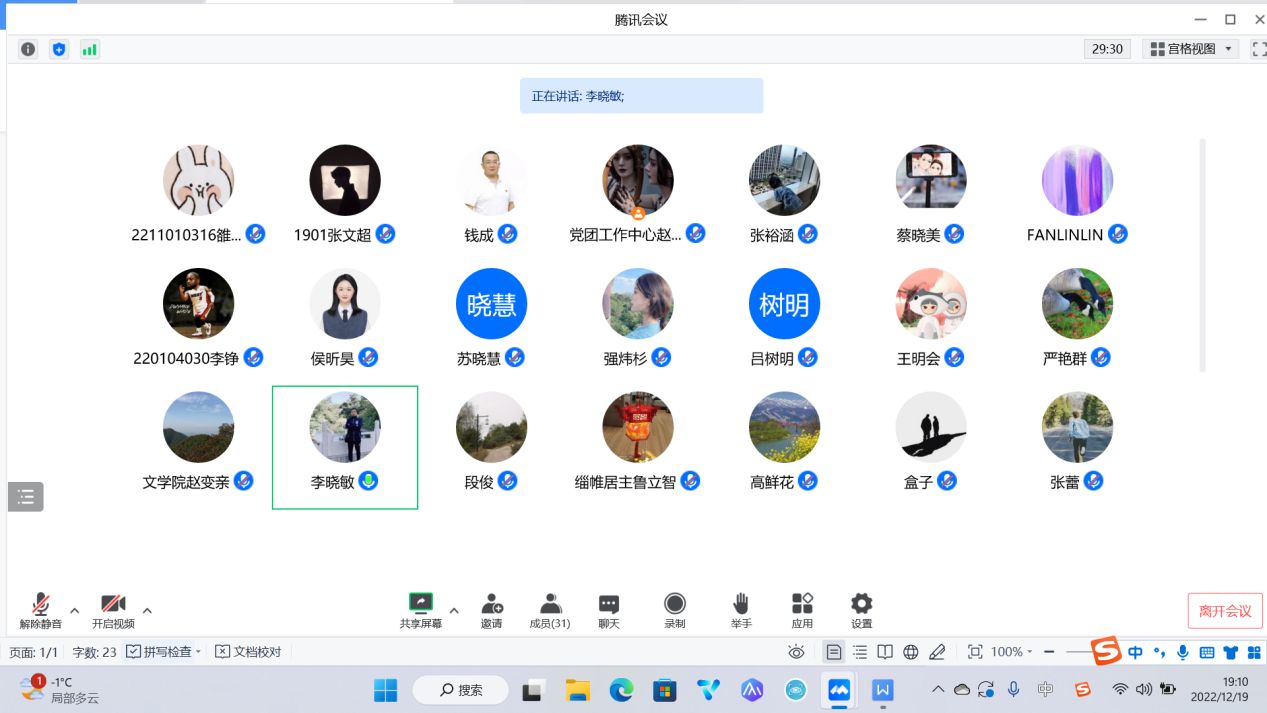Click 共享屏幕 share screen
This screenshot has width=1267, height=713.
tap(420, 610)
